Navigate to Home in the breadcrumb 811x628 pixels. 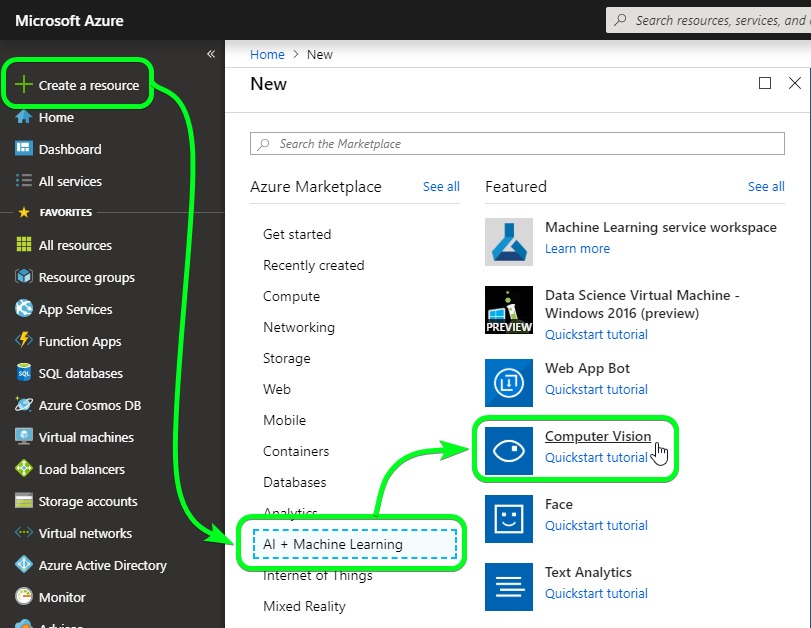267,55
